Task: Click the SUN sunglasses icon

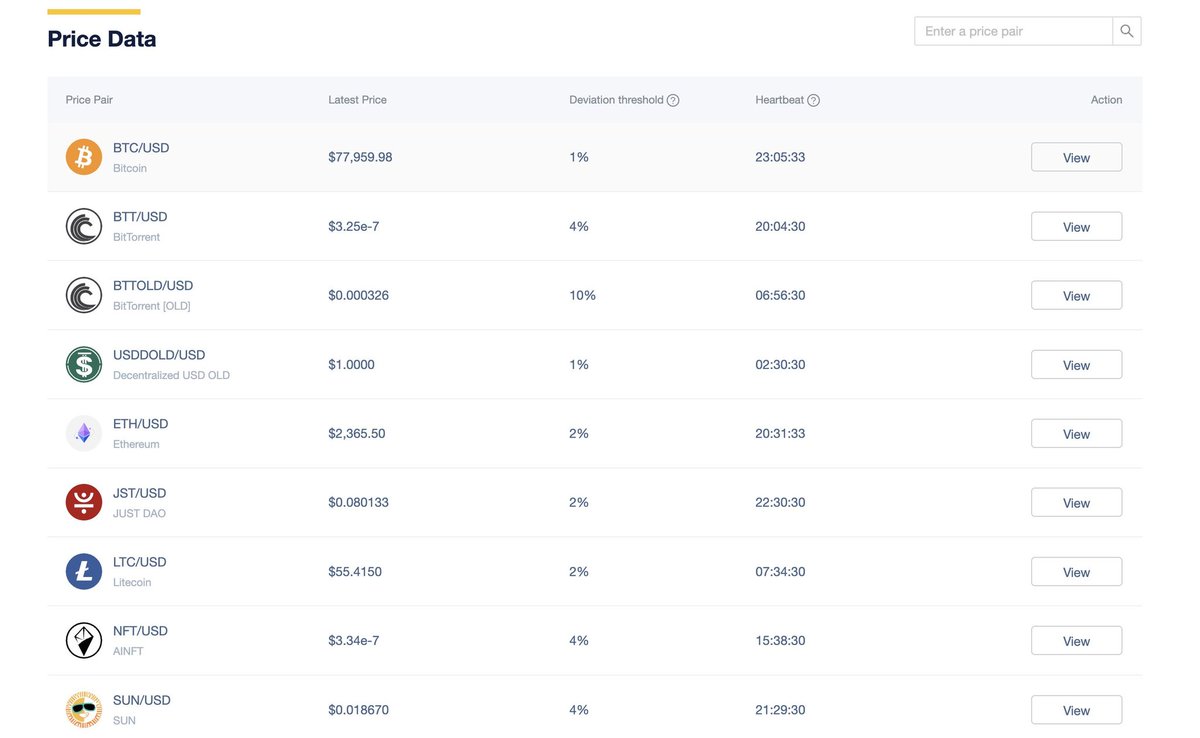Action: pyautogui.click(x=84, y=709)
